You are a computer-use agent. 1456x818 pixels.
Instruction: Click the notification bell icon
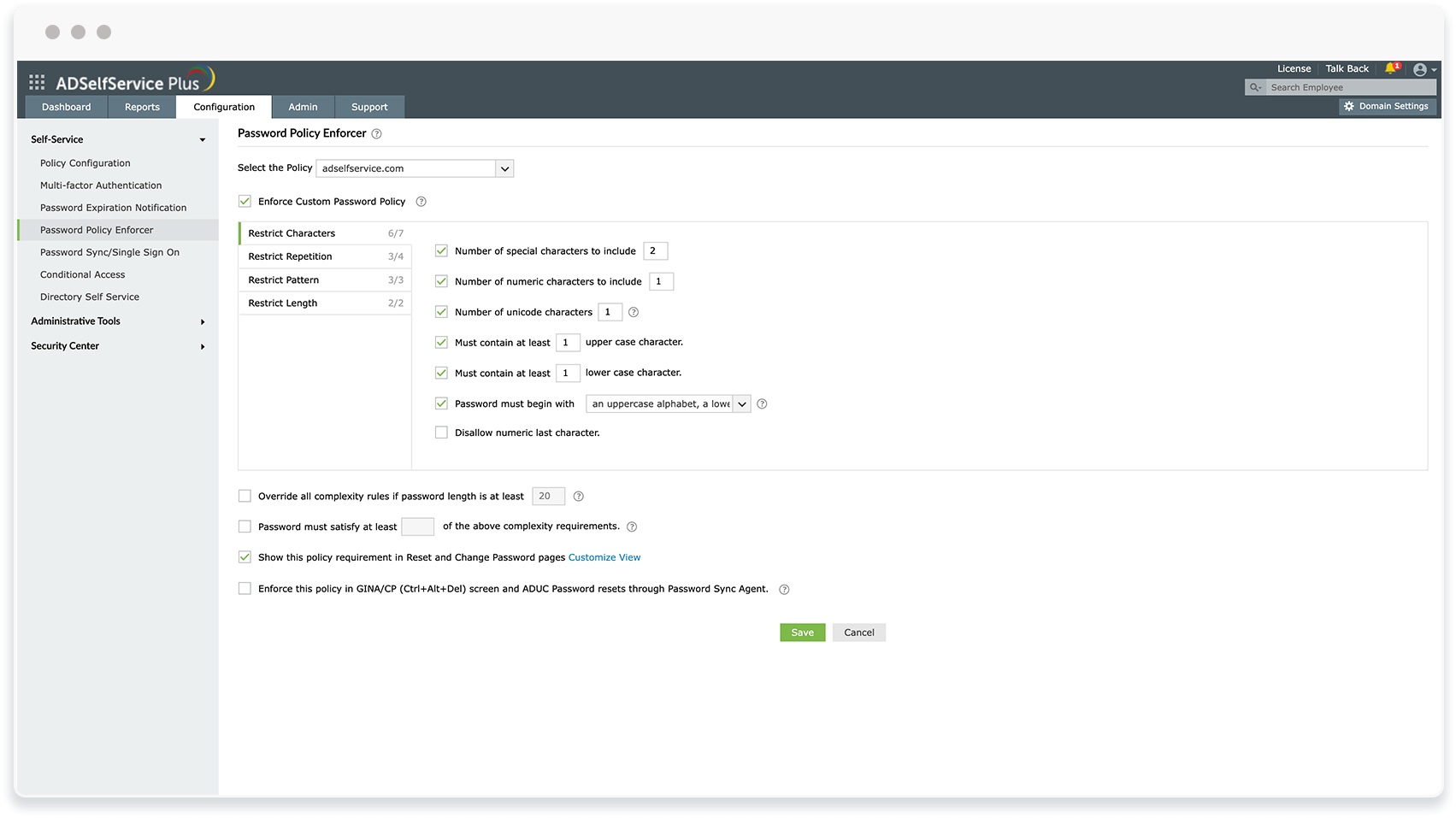(1390, 68)
